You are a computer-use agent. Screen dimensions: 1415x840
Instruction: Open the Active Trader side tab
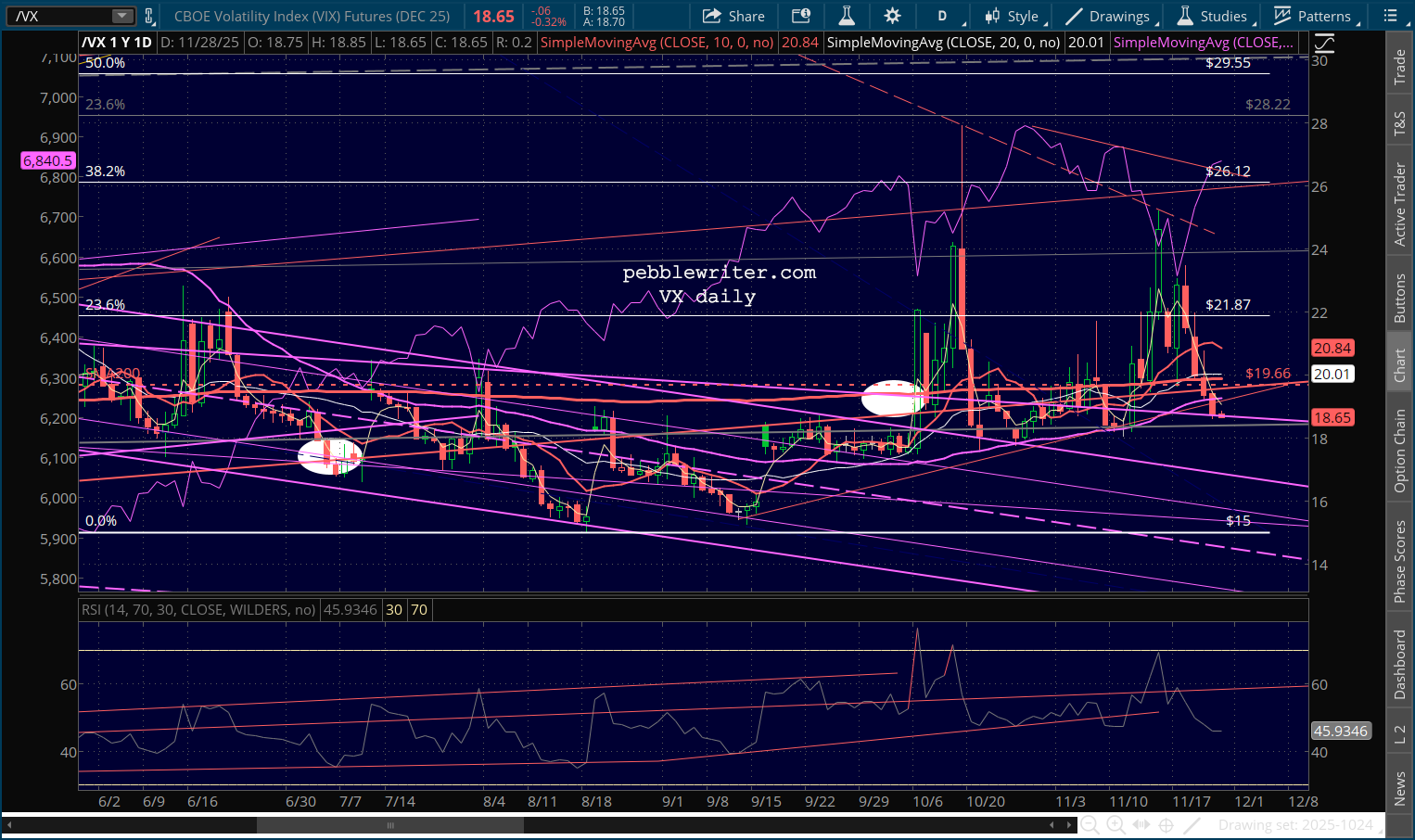(1399, 205)
